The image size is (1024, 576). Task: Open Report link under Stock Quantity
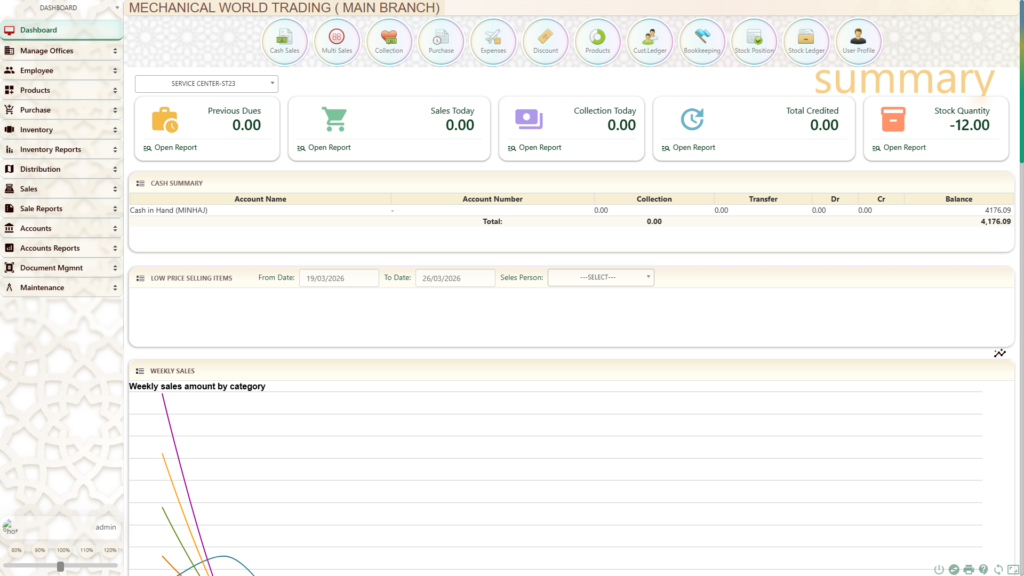tap(904, 148)
